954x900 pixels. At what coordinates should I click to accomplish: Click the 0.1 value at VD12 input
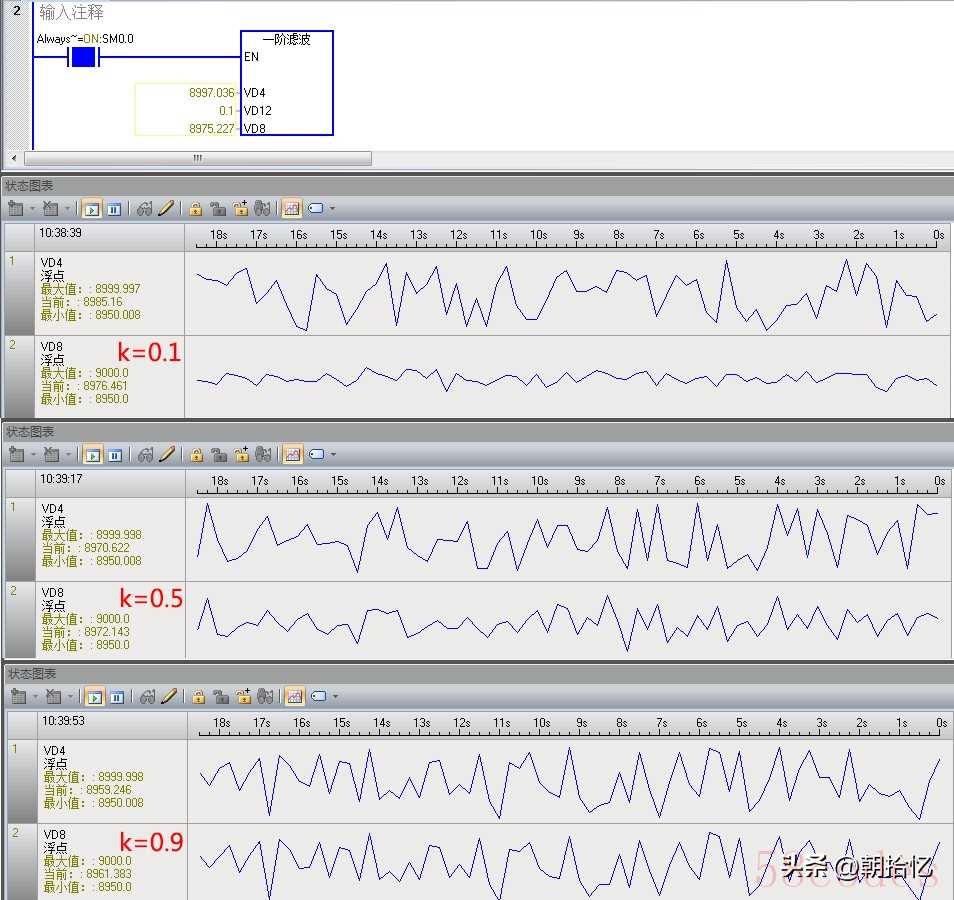pos(226,111)
